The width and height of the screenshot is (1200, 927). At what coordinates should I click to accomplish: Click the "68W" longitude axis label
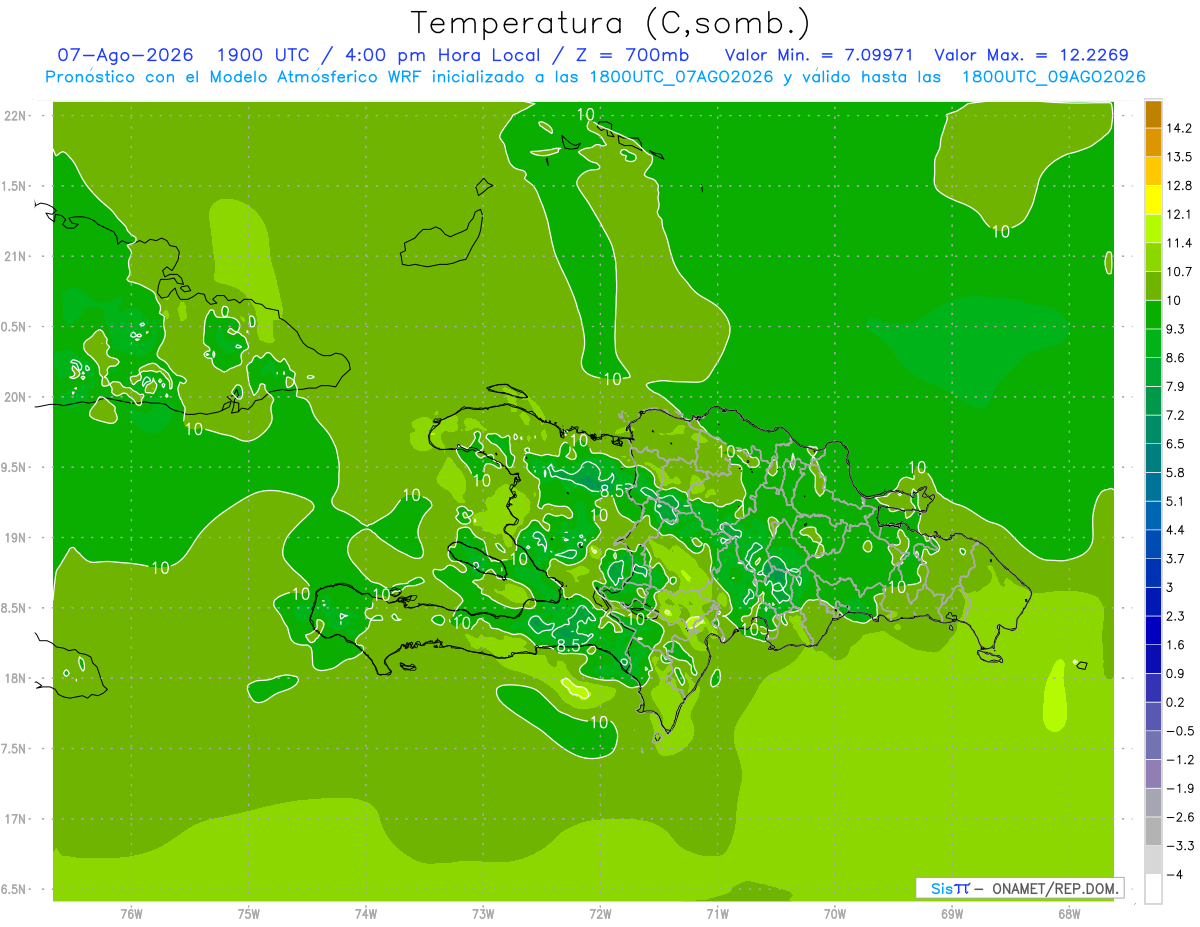coord(1068,914)
